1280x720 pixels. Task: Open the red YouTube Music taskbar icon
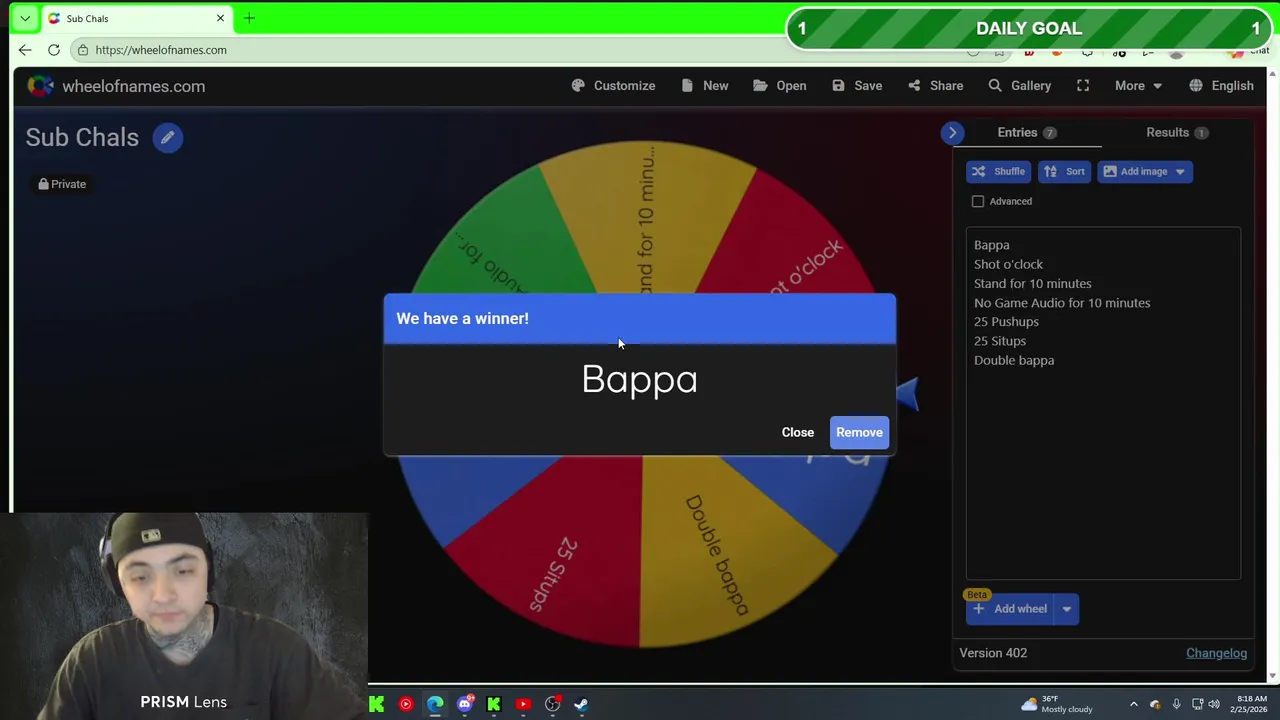(x=406, y=704)
